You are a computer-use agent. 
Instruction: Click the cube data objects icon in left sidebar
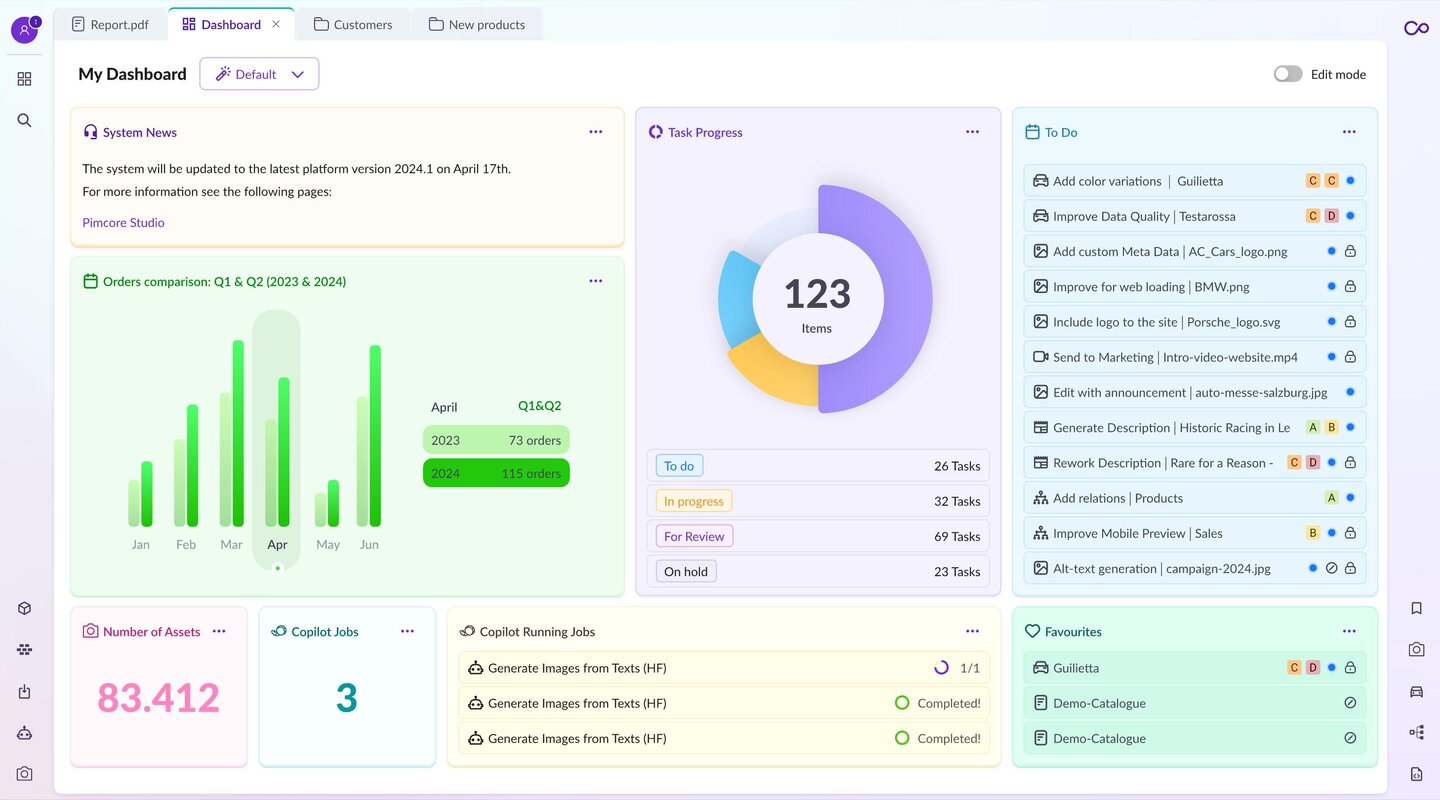pos(24,609)
